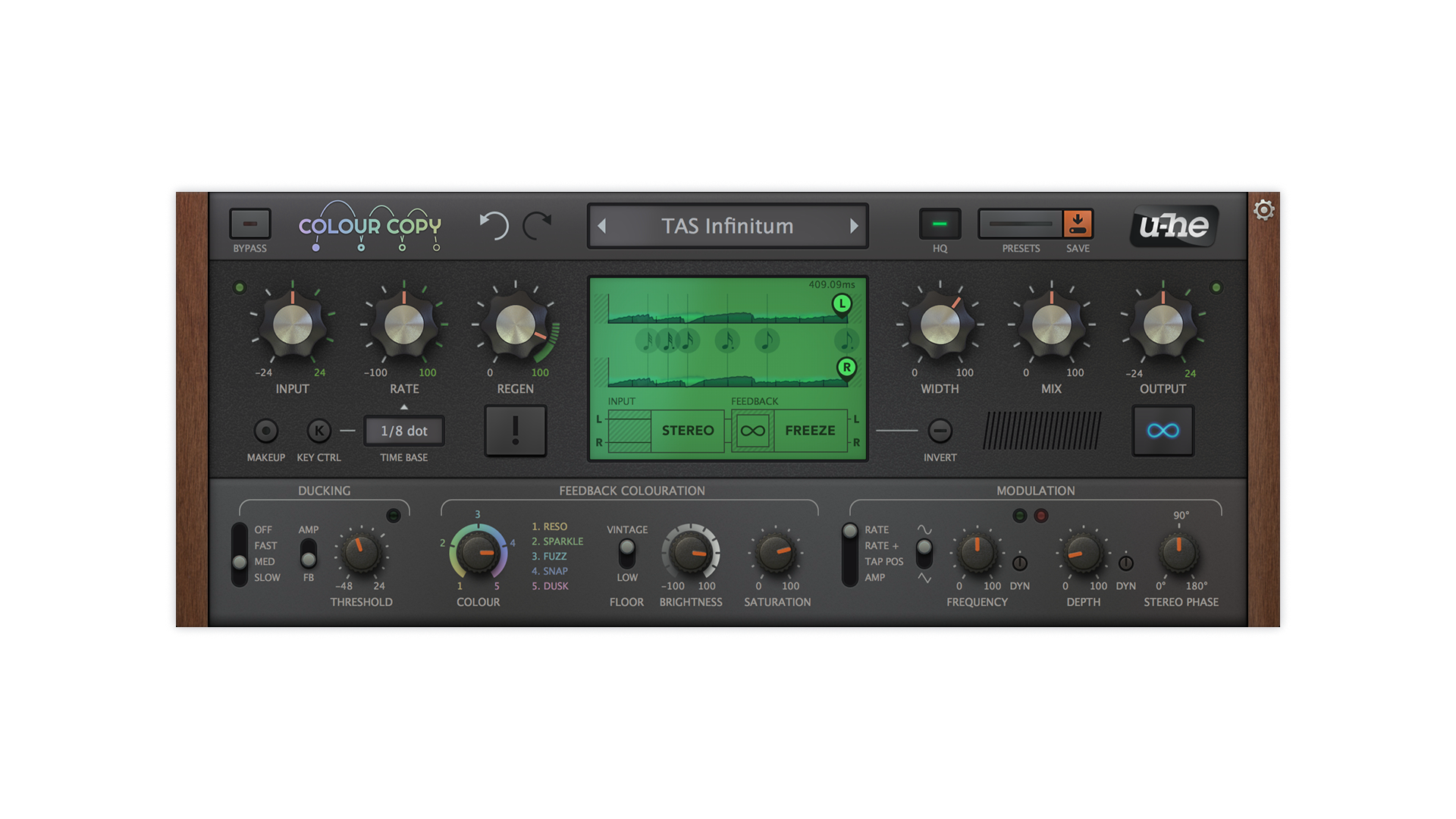Click the u-he logo badge

[x=1173, y=226]
